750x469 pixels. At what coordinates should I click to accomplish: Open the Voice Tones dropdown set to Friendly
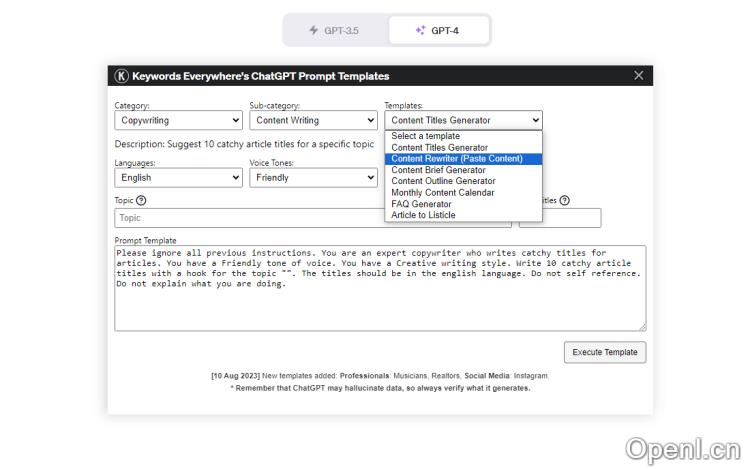coord(312,178)
